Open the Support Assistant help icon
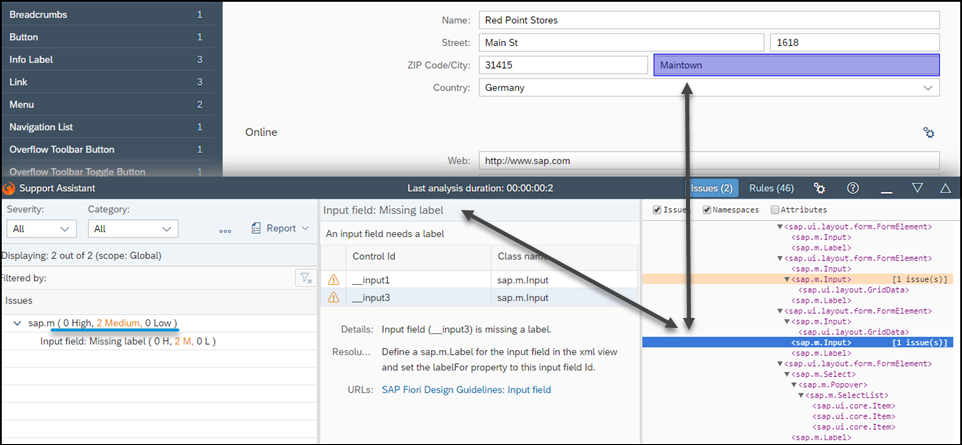 [x=852, y=188]
